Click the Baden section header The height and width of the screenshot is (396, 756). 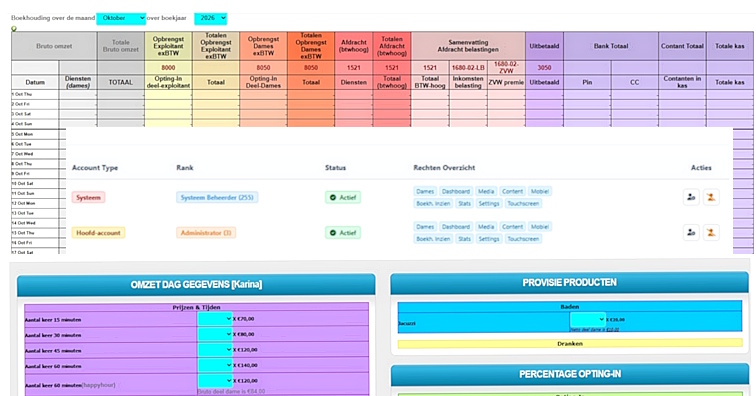pyautogui.click(x=570, y=306)
